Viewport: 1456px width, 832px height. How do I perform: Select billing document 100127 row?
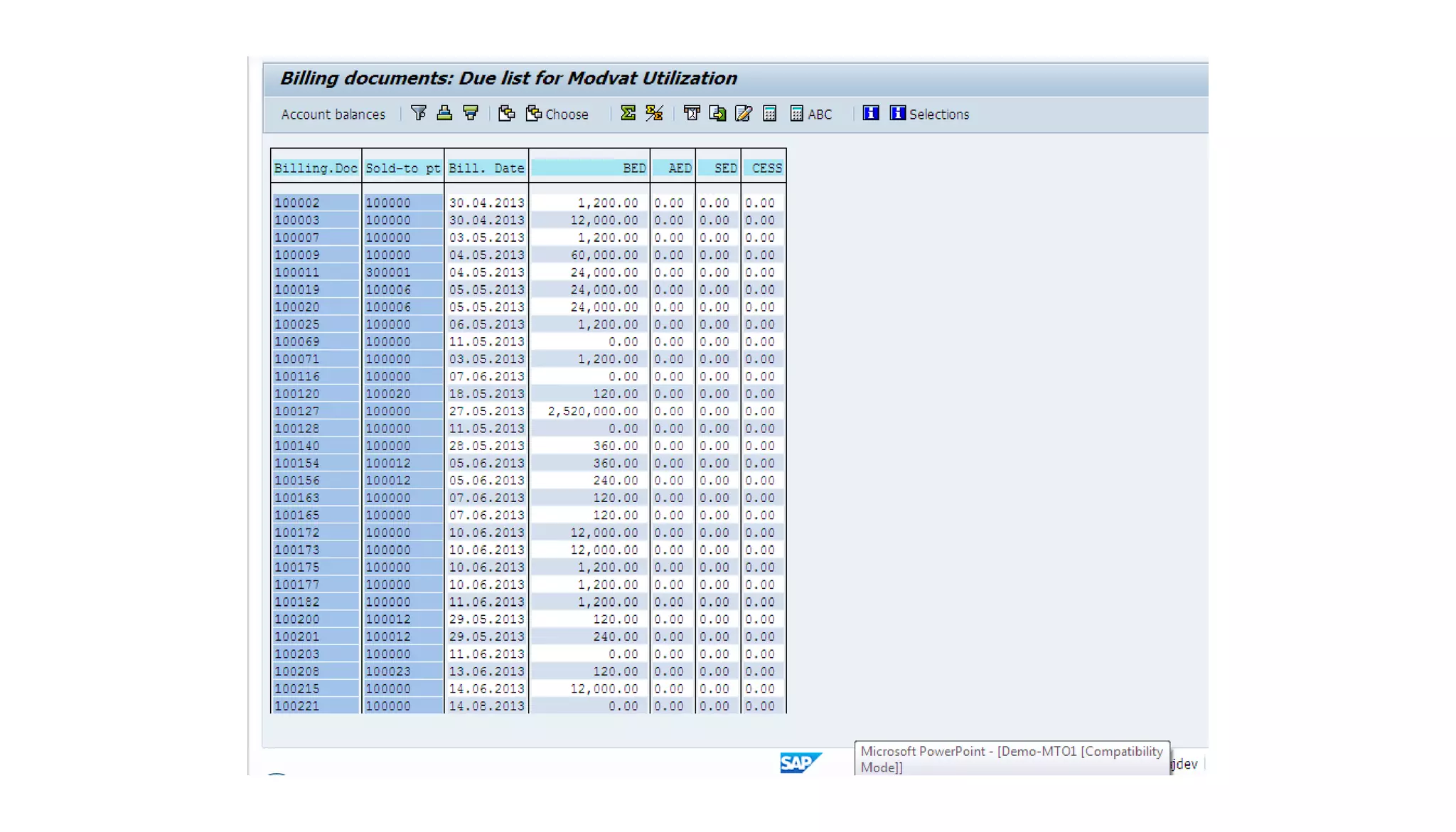tap(297, 411)
